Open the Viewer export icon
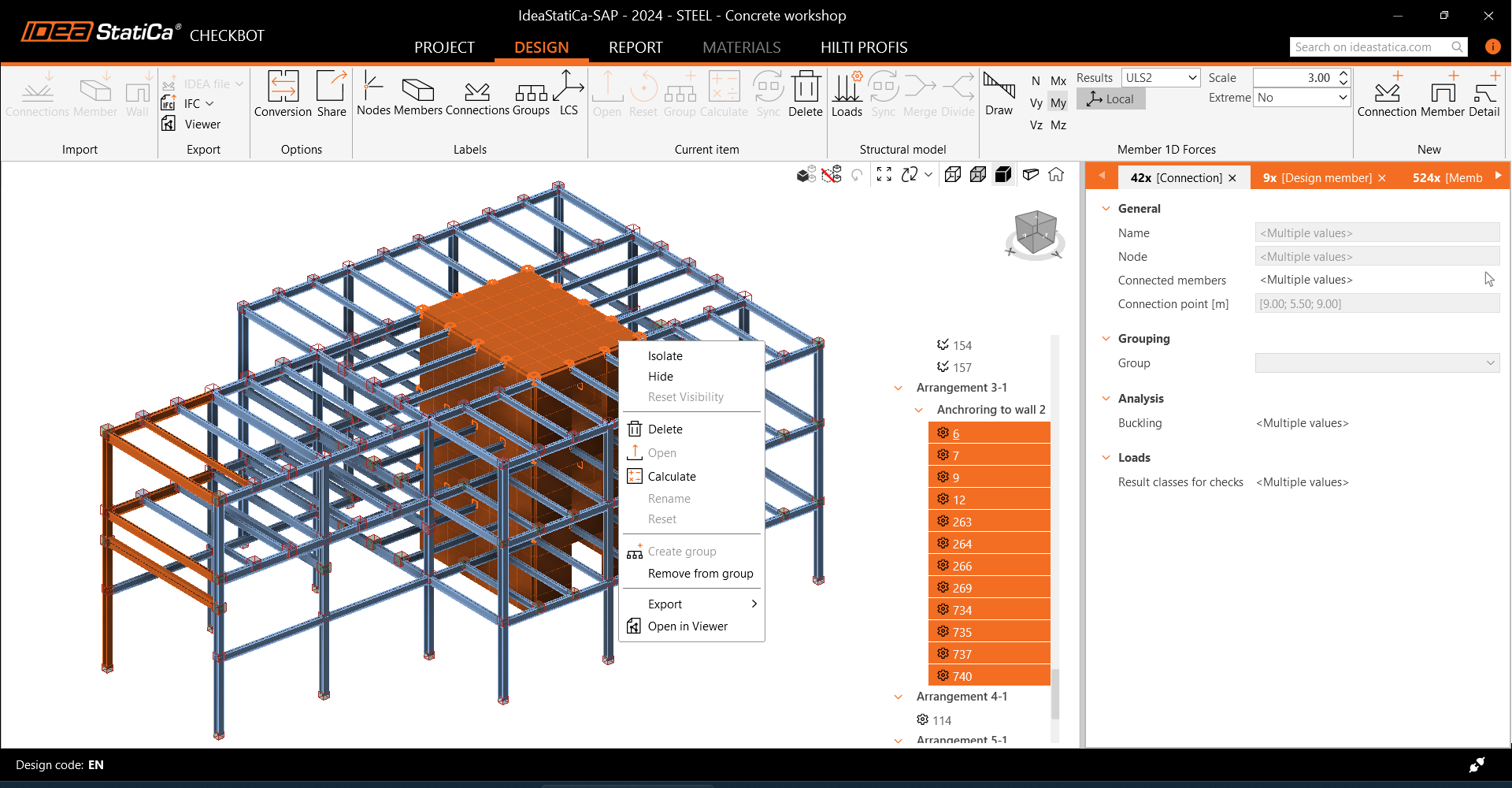 [x=169, y=124]
